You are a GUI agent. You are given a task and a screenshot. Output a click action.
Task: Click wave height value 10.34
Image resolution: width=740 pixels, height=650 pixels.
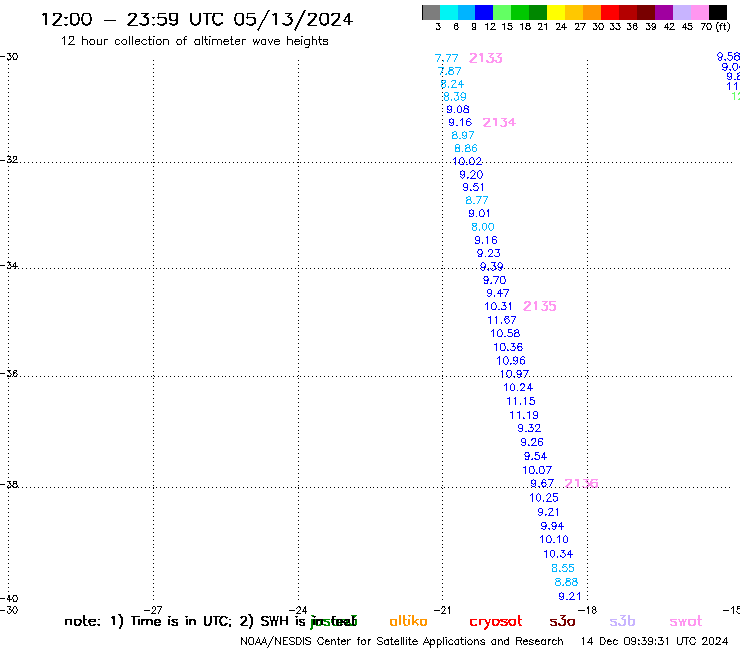pos(558,554)
